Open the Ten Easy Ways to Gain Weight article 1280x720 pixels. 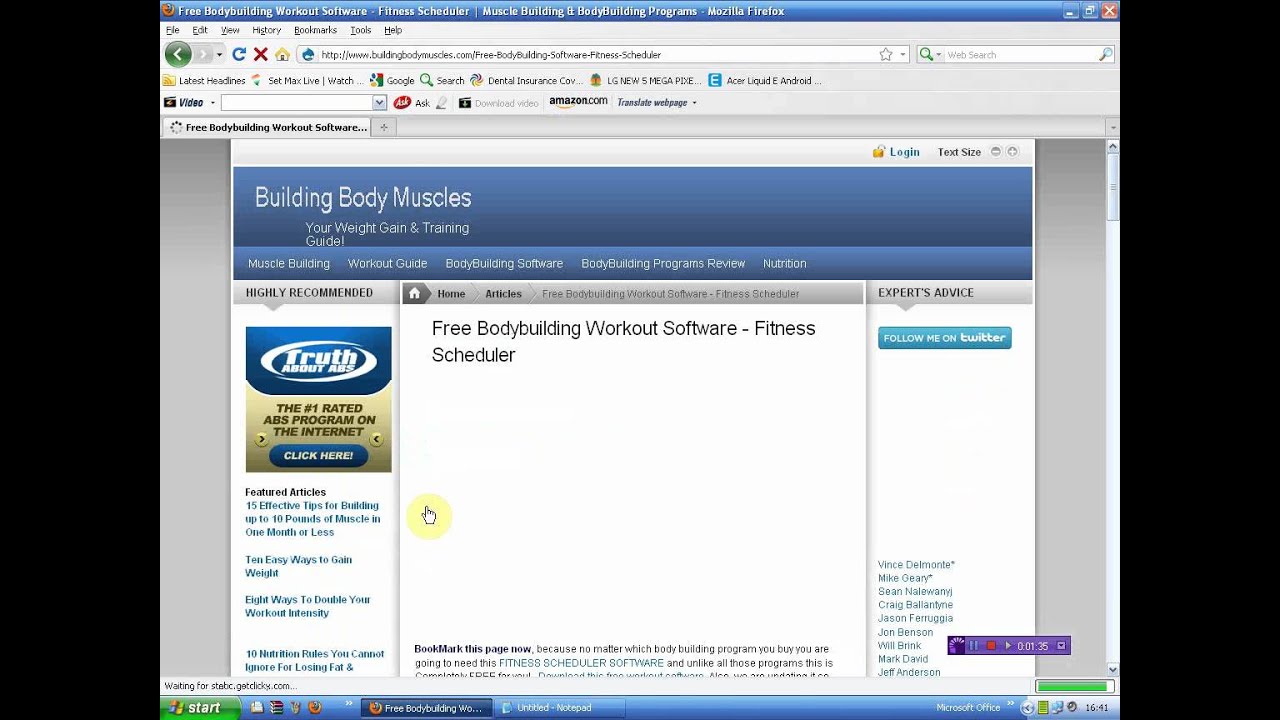[298, 566]
